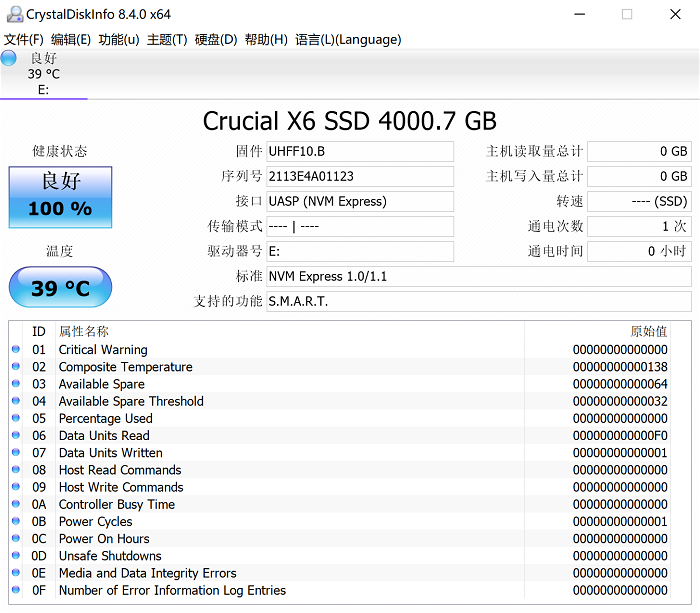Image resolution: width=700 pixels, height=613 pixels.
Task: Open the 硬盘(D) menu
Action: [x=216, y=40]
